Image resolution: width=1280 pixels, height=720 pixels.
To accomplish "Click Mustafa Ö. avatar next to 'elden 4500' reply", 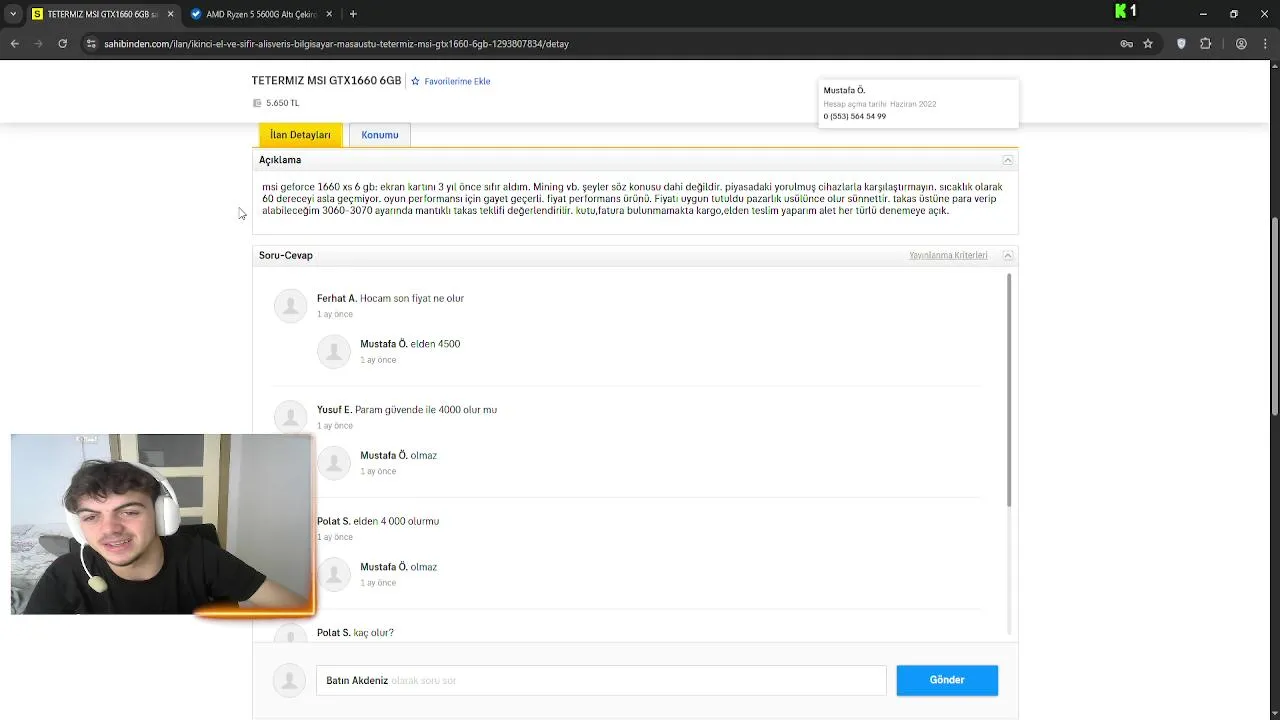I will 334,351.
